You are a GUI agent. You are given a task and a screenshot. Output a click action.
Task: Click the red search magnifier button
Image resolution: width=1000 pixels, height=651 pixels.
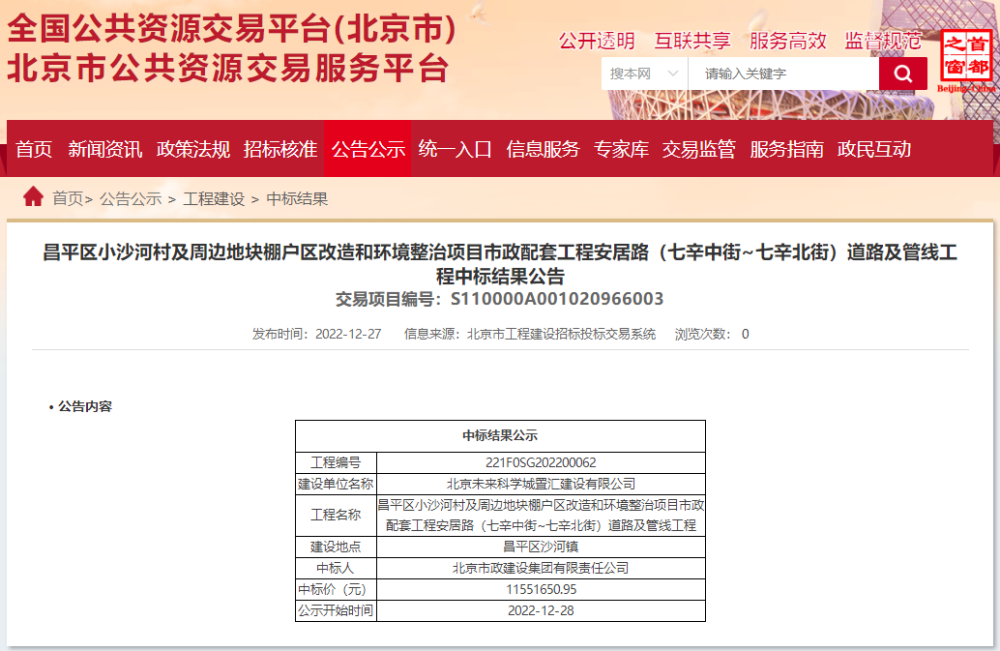(902, 74)
